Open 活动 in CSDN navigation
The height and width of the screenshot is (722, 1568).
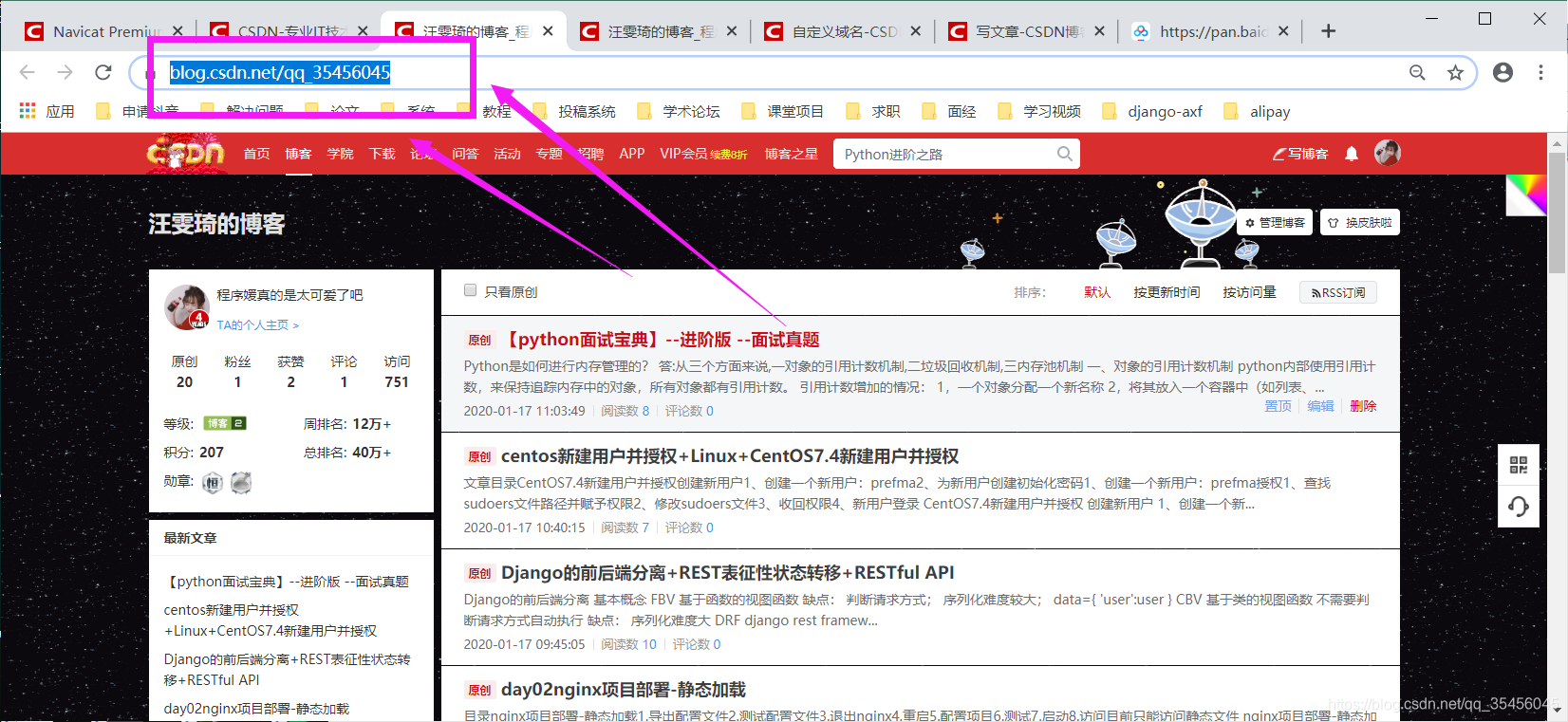click(x=507, y=154)
